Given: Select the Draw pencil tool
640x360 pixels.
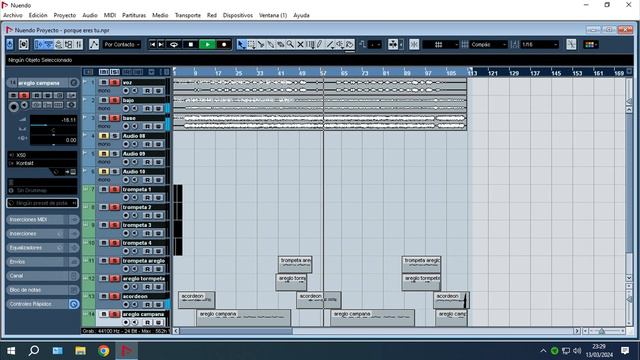Looking at the screenshot, I should pyautogui.click(x=320, y=44).
